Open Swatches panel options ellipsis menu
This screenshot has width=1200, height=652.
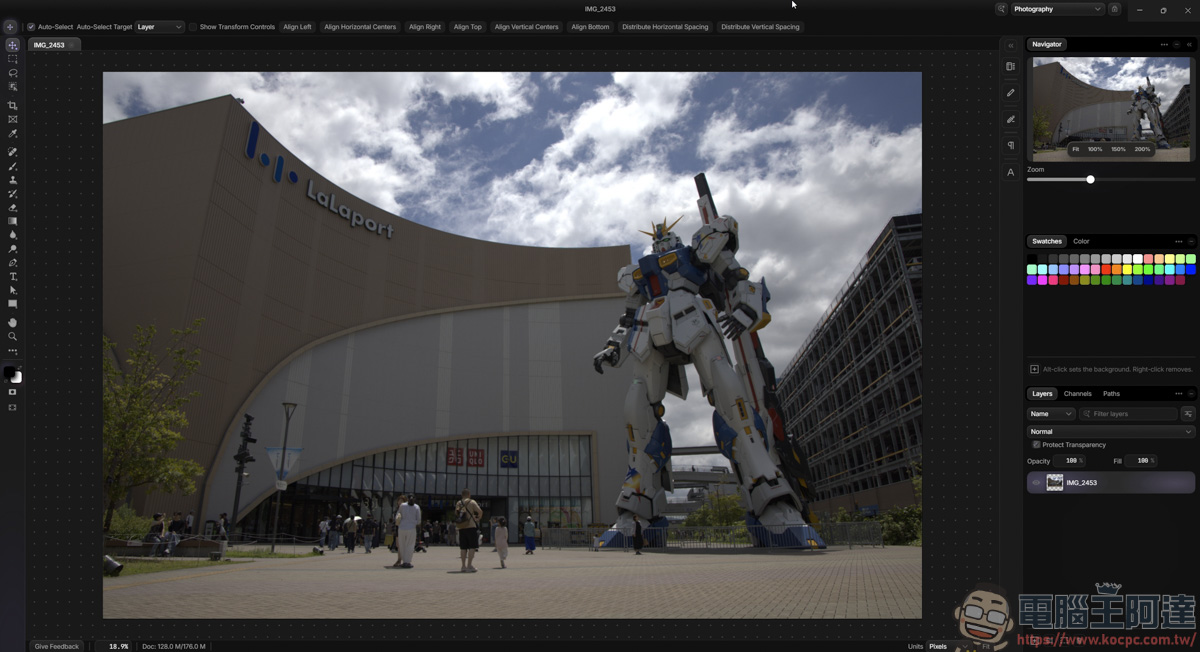click(1179, 241)
